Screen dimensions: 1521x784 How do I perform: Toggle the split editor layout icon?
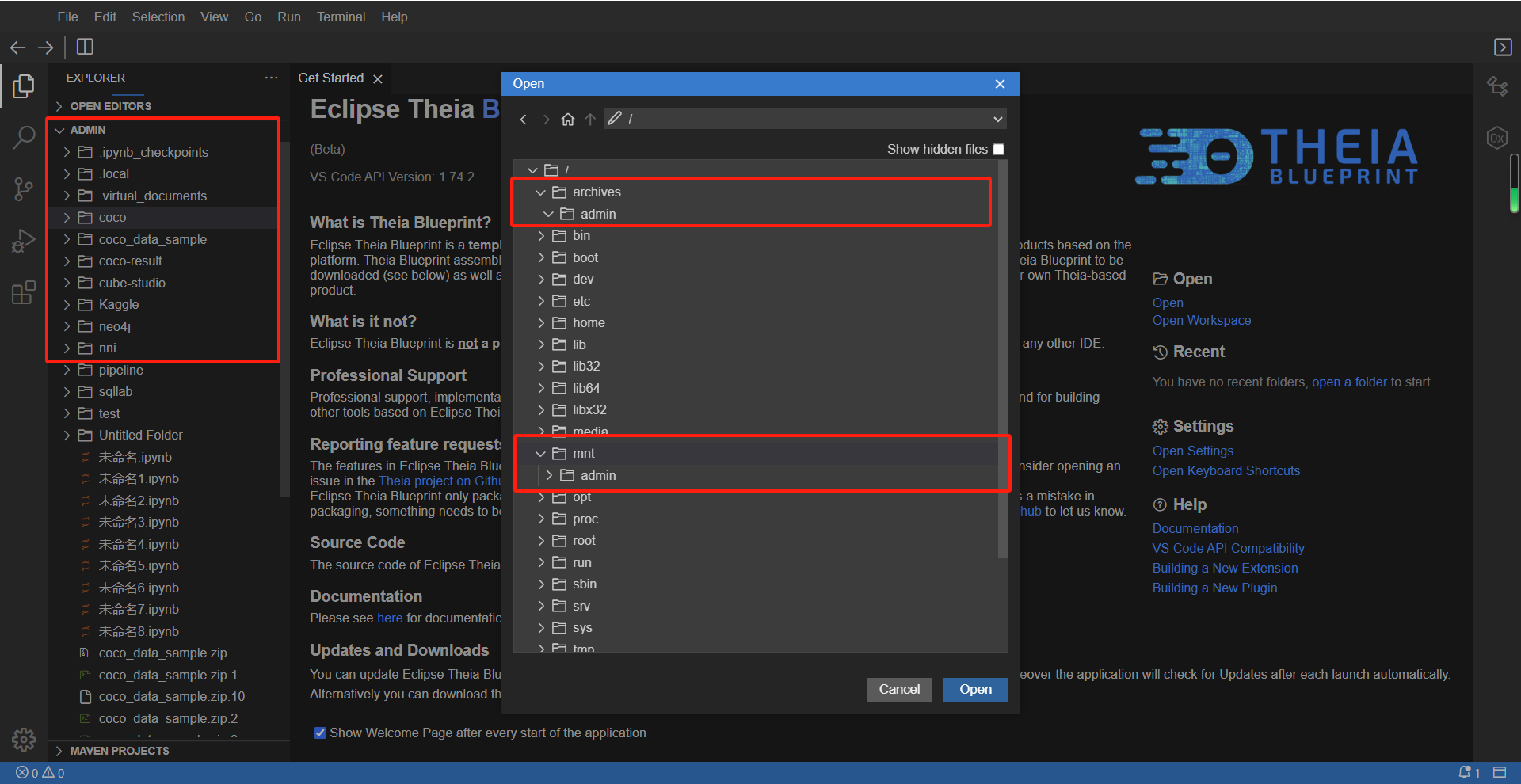pyautogui.click(x=85, y=47)
